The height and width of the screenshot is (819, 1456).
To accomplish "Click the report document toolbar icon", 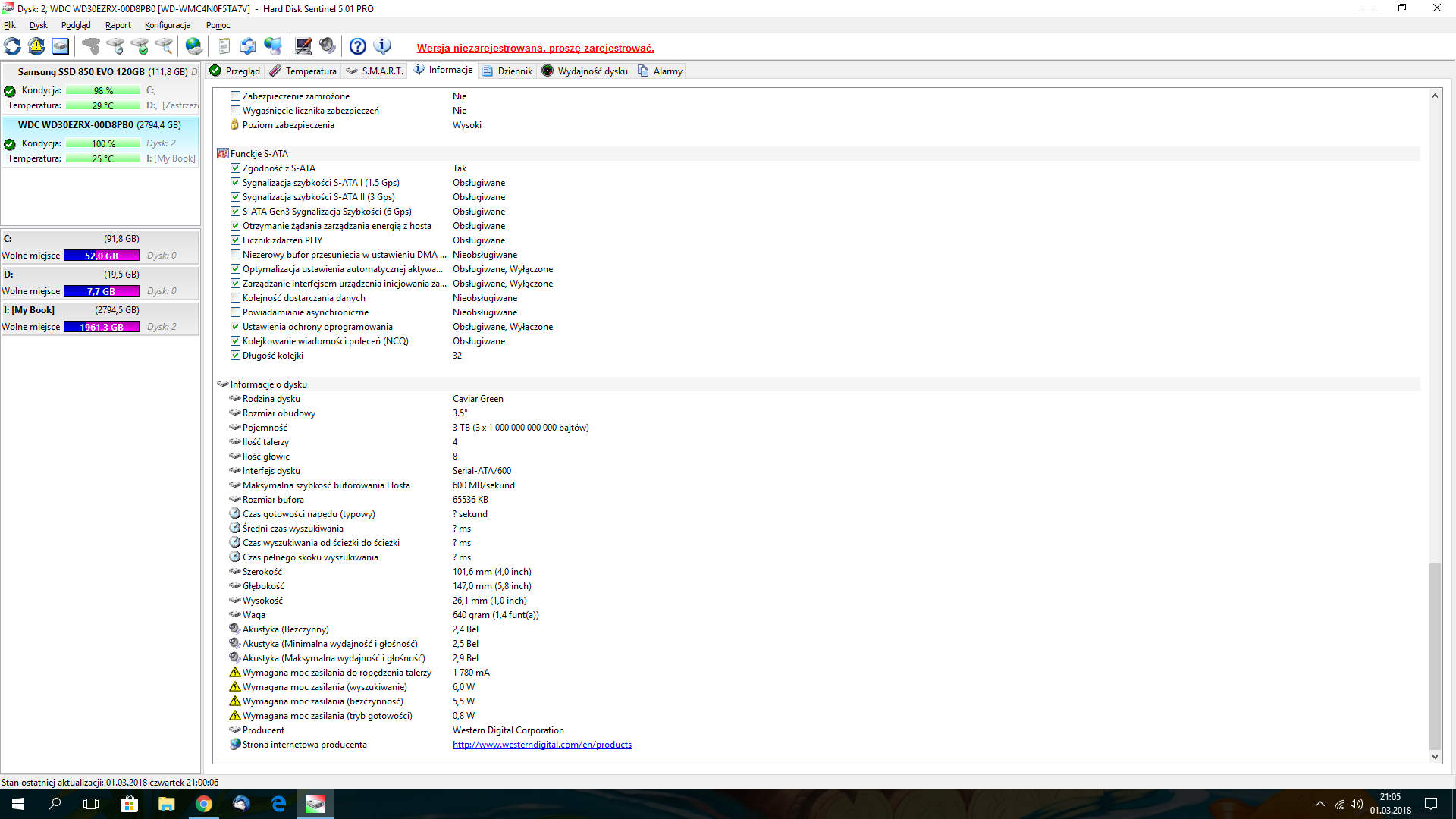I will pos(224,46).
